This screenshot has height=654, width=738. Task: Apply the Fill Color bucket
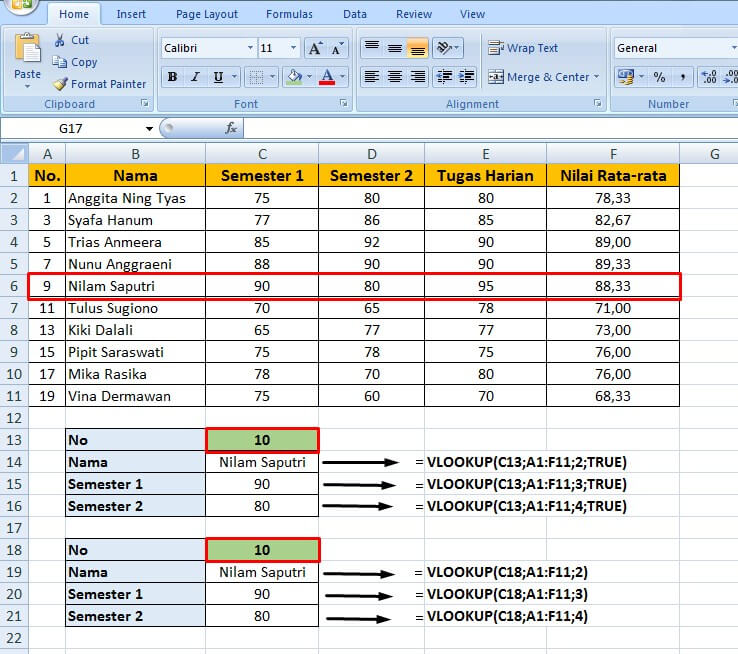click(x=295, y=77)
